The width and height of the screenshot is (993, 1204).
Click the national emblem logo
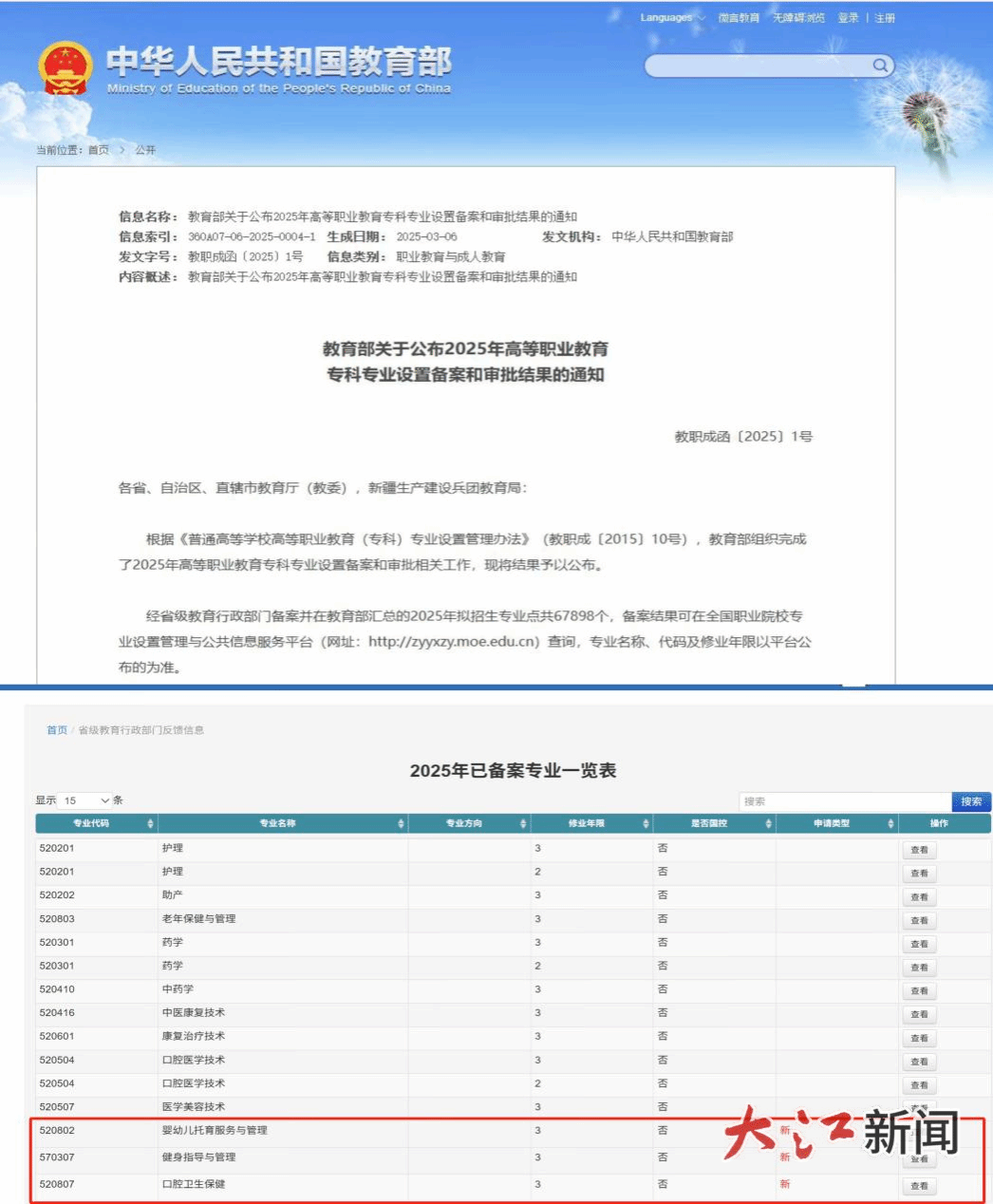tap(65, 68)
